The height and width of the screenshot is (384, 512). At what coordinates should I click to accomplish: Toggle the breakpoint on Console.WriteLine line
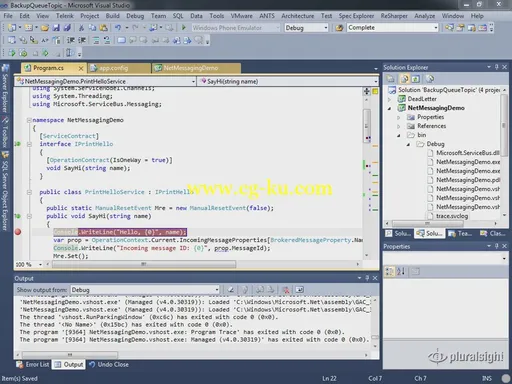(18, 232)
